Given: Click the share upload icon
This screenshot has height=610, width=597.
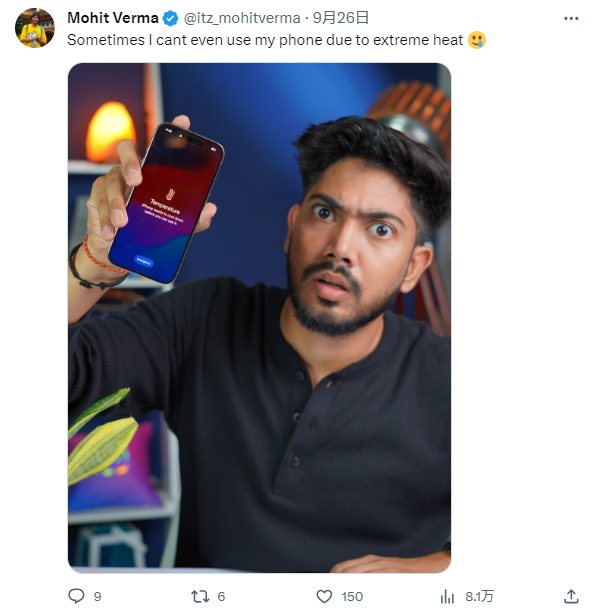Looking at the screenshot, I should (x=571, y=596).
